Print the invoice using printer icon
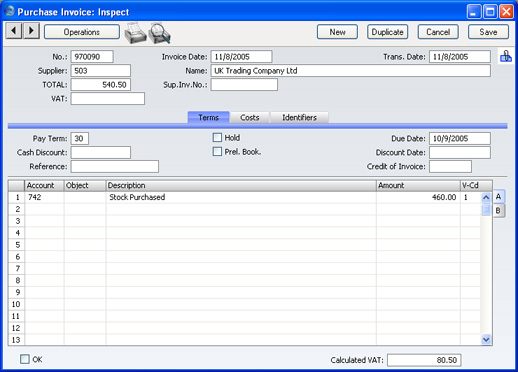Screen dimensions: 518x372 click(x=135, y=33)
